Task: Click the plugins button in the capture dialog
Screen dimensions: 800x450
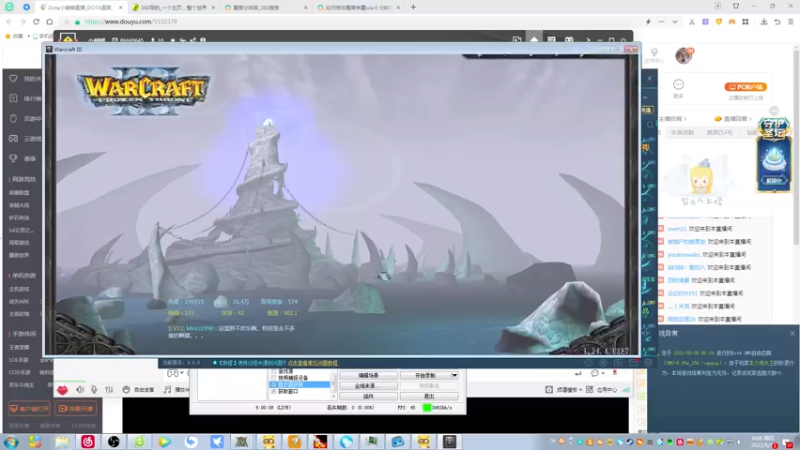Action: point(368,396)
